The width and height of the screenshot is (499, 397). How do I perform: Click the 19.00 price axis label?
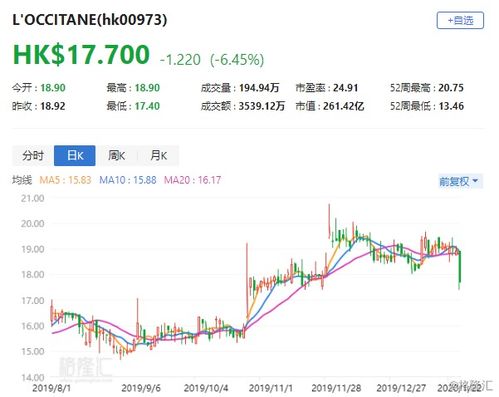coord(32,250)
